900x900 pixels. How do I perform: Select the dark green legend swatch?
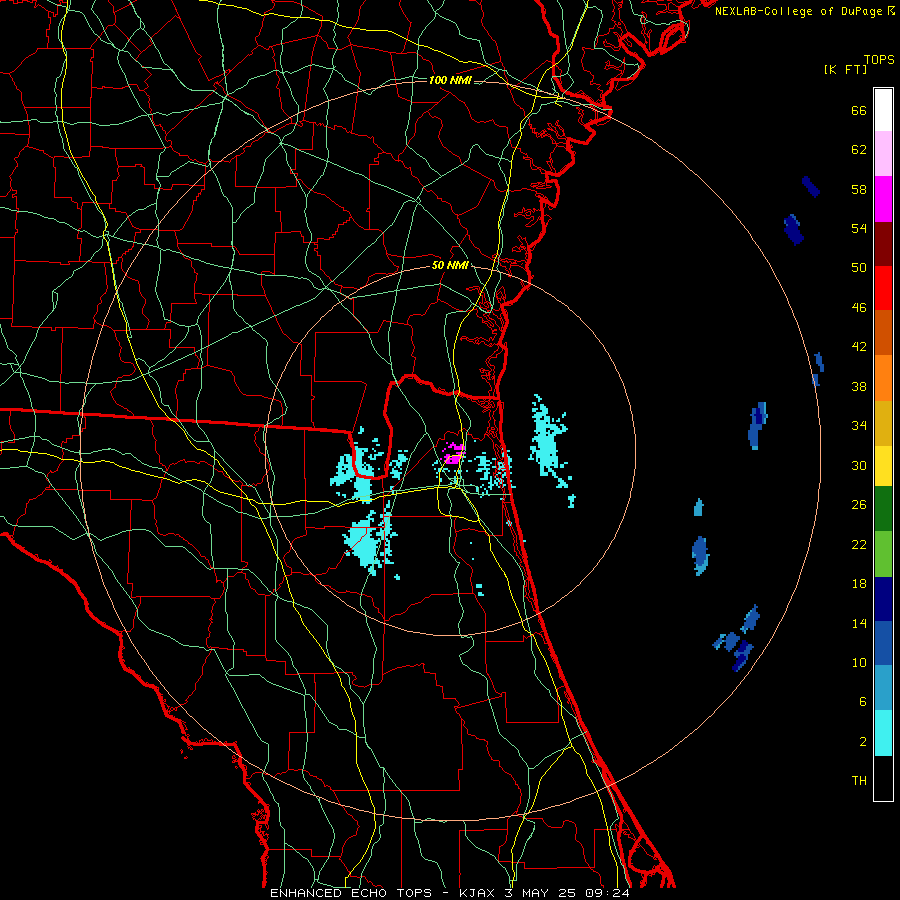point(883,509)
